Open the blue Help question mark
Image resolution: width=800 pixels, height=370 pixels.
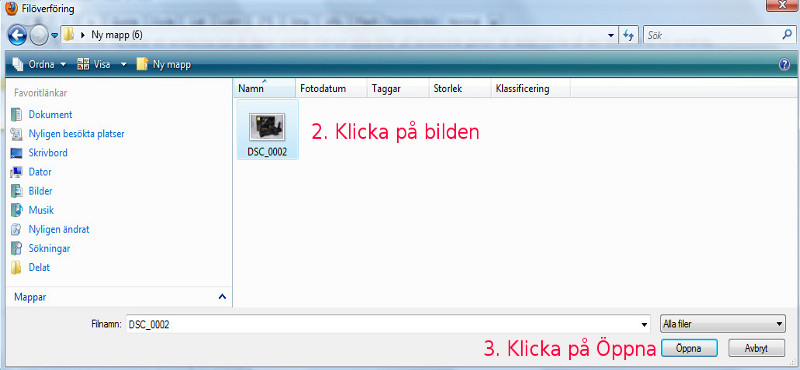click(x=785, y=64)
